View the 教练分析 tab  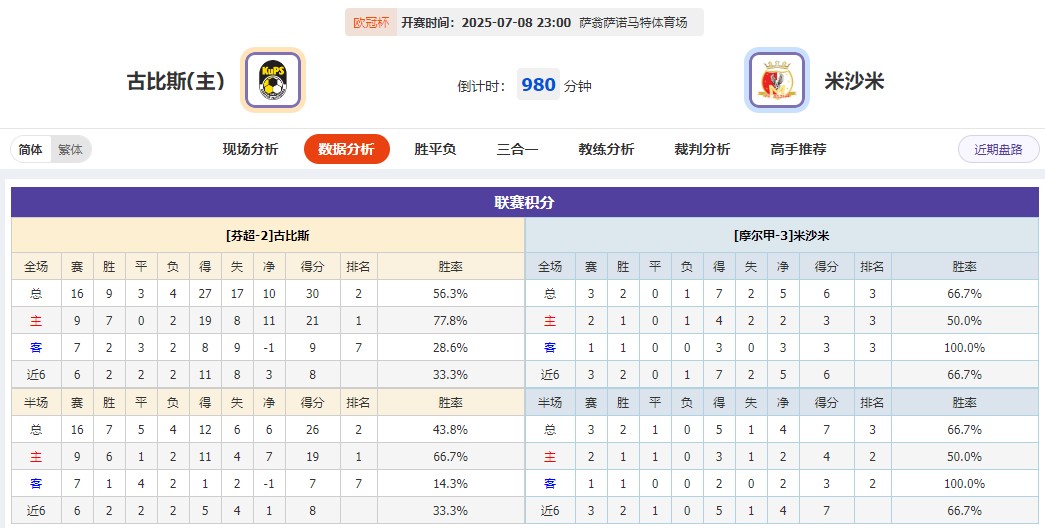606,149
